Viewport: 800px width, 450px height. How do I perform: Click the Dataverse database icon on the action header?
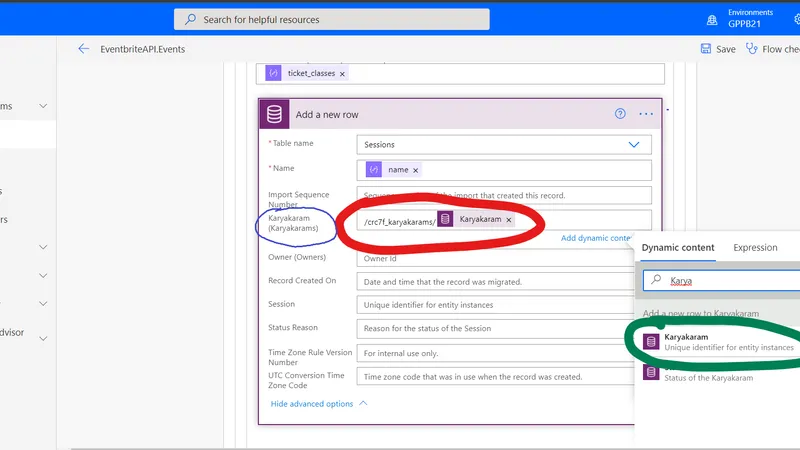[274, 114]
